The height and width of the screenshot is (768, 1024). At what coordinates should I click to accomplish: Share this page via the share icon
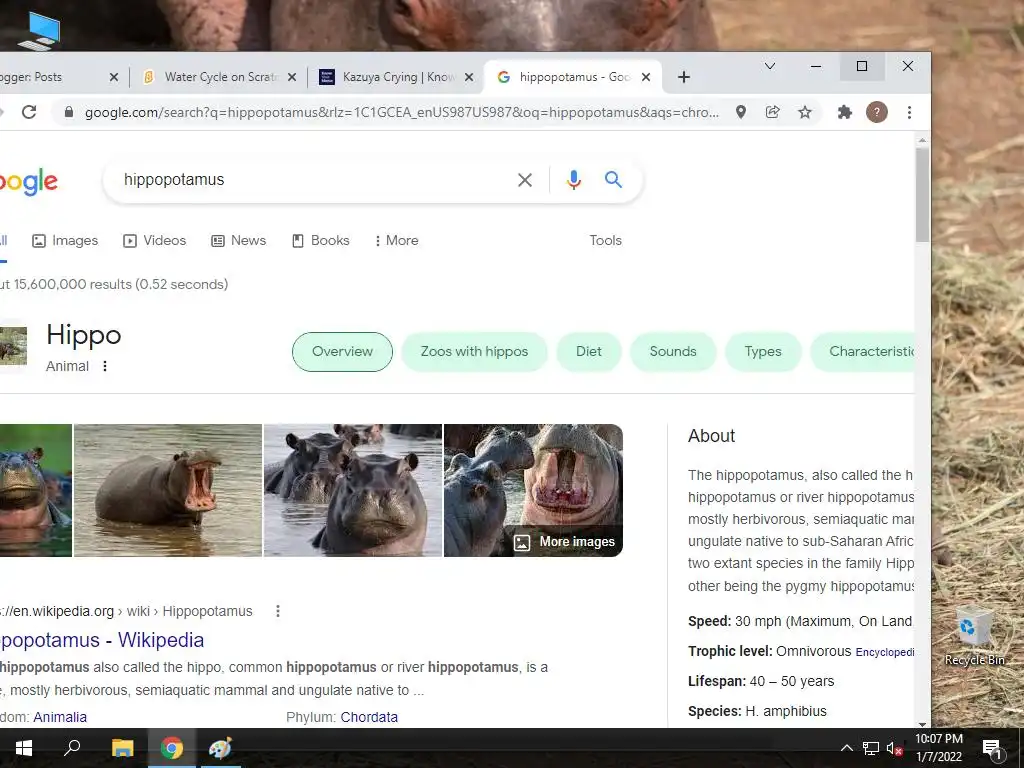tap(773, 112)
